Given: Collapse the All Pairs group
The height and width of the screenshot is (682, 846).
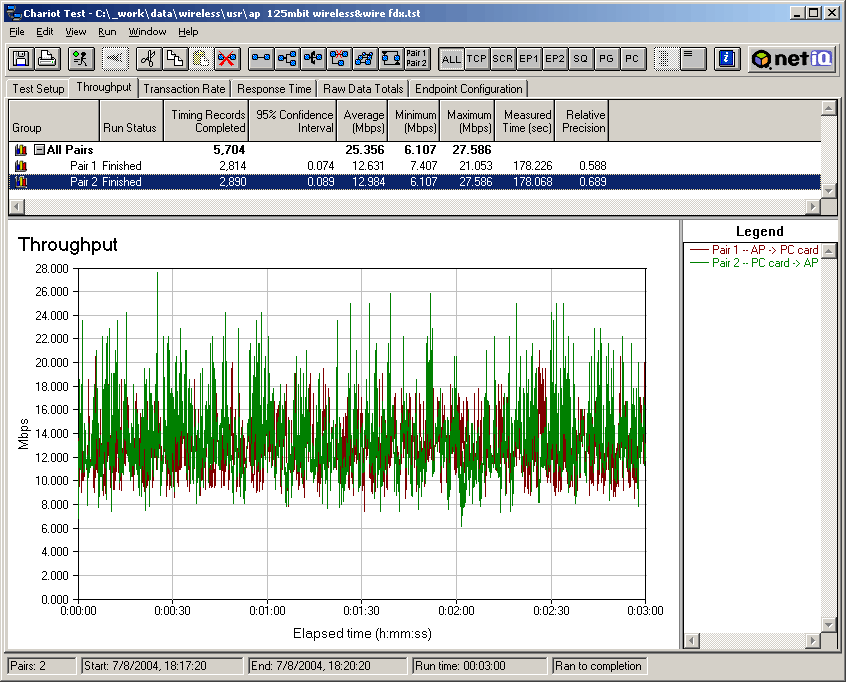Looking at the screenshot, I should click(x=39, y=150).
